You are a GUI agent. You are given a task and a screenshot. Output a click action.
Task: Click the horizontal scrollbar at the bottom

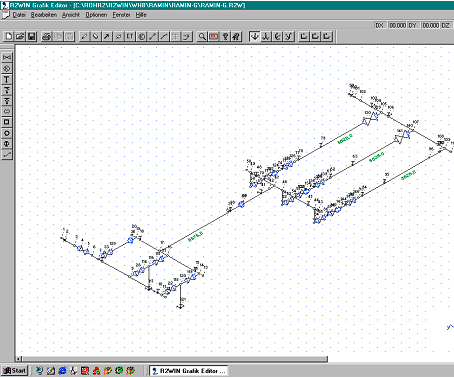pyautogui.click(x=172, y=359)
